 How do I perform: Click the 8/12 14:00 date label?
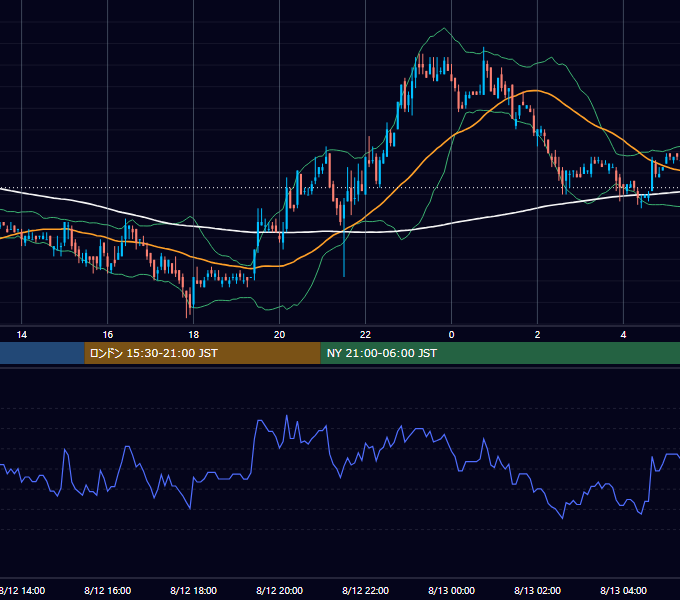(x=22, y=590)
